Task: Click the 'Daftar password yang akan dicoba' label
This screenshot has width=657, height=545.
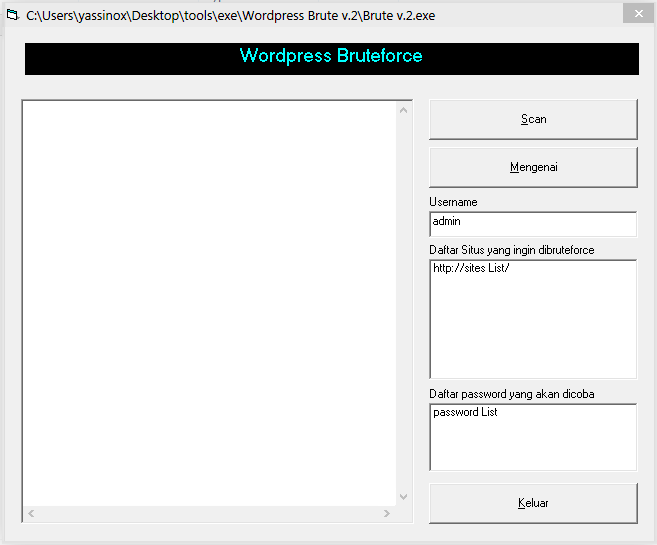Action: tap(512, 394)
